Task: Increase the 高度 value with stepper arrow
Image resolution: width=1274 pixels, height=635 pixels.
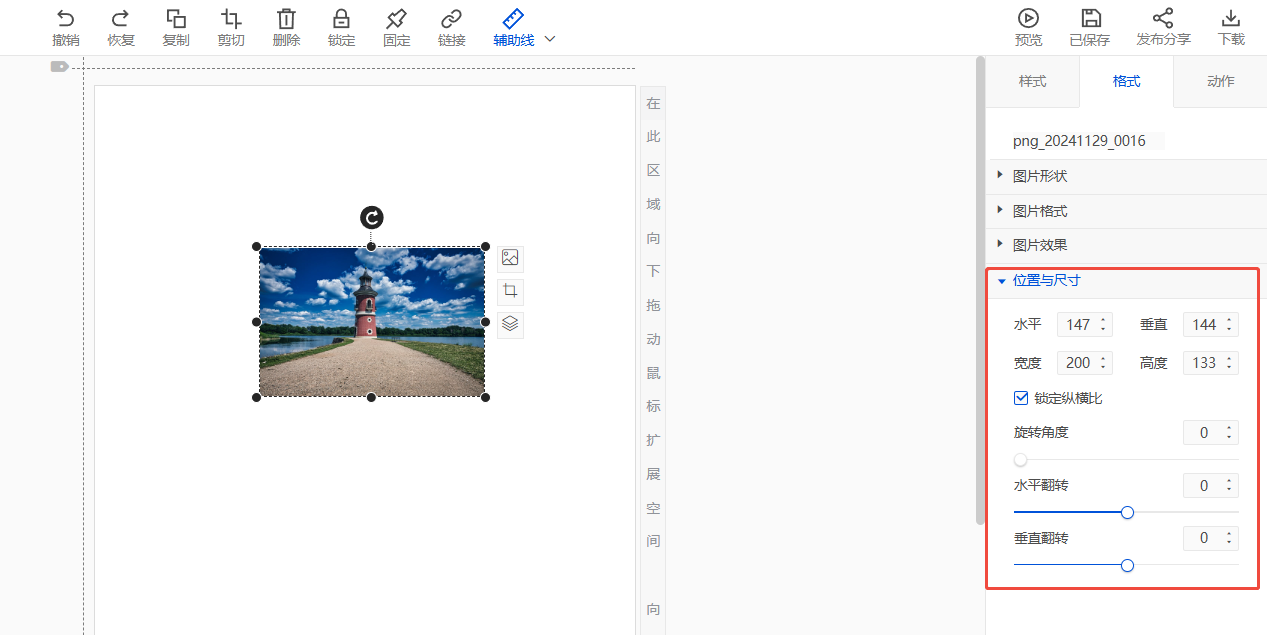Action: pos(1229,357)
